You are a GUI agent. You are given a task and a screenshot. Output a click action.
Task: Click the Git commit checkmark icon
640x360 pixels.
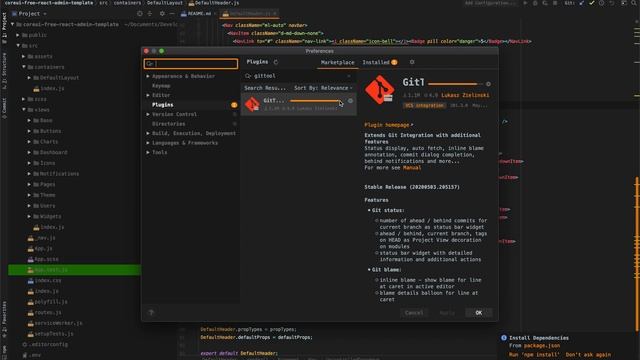coord(591,3)
